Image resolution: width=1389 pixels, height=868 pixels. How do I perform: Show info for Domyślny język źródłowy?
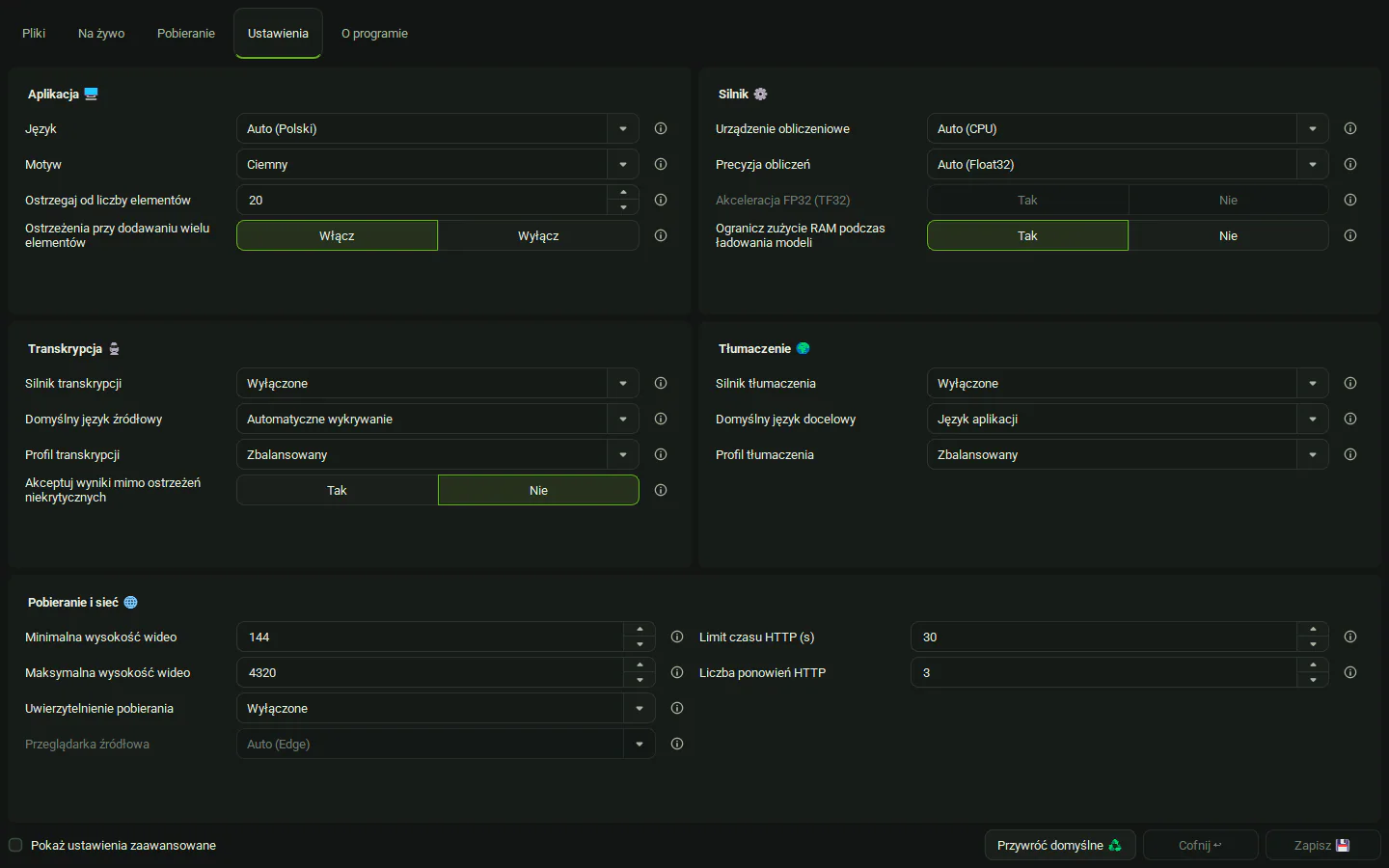click(x=661, y=419)
